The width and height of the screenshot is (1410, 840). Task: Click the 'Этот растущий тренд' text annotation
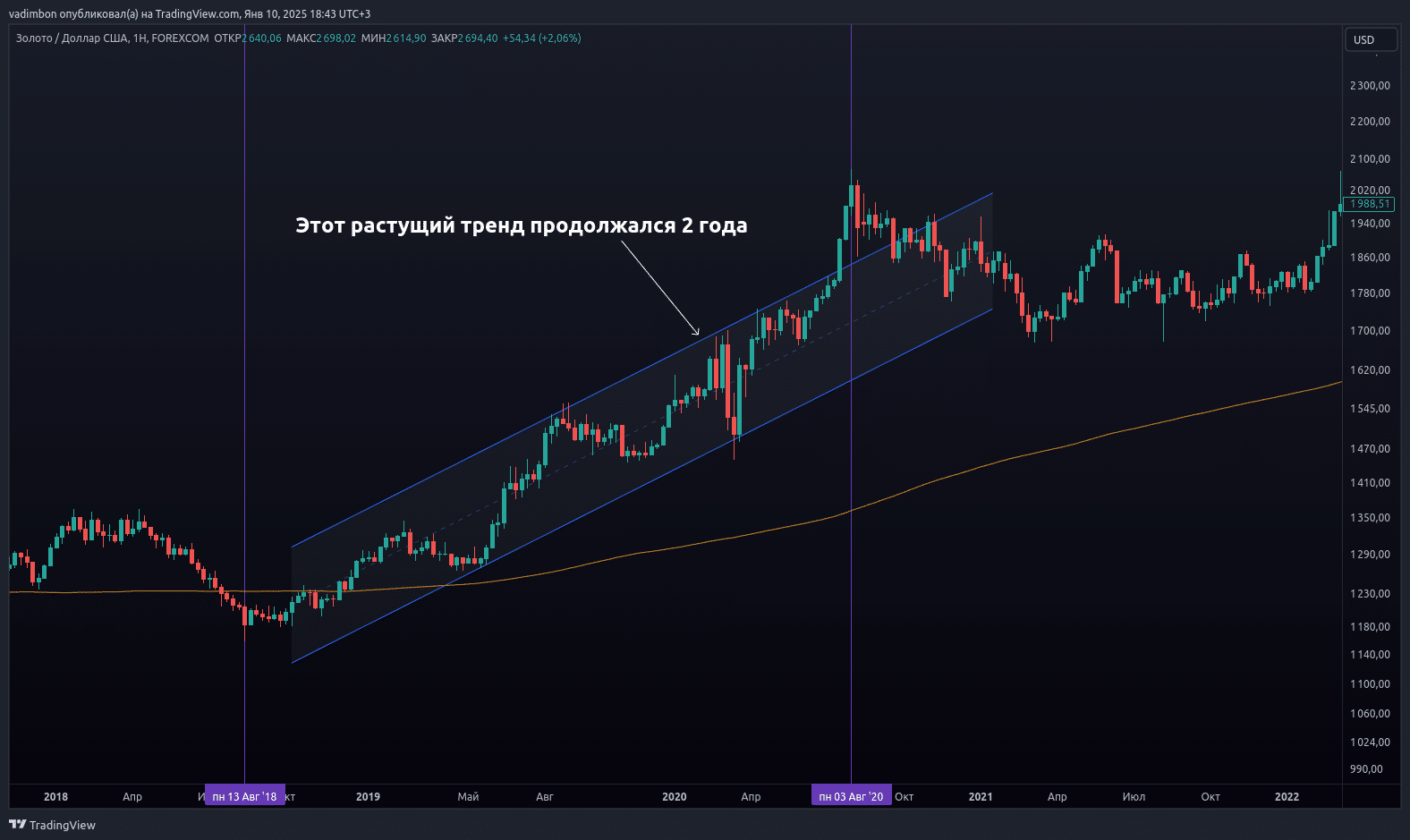(521, 225)
